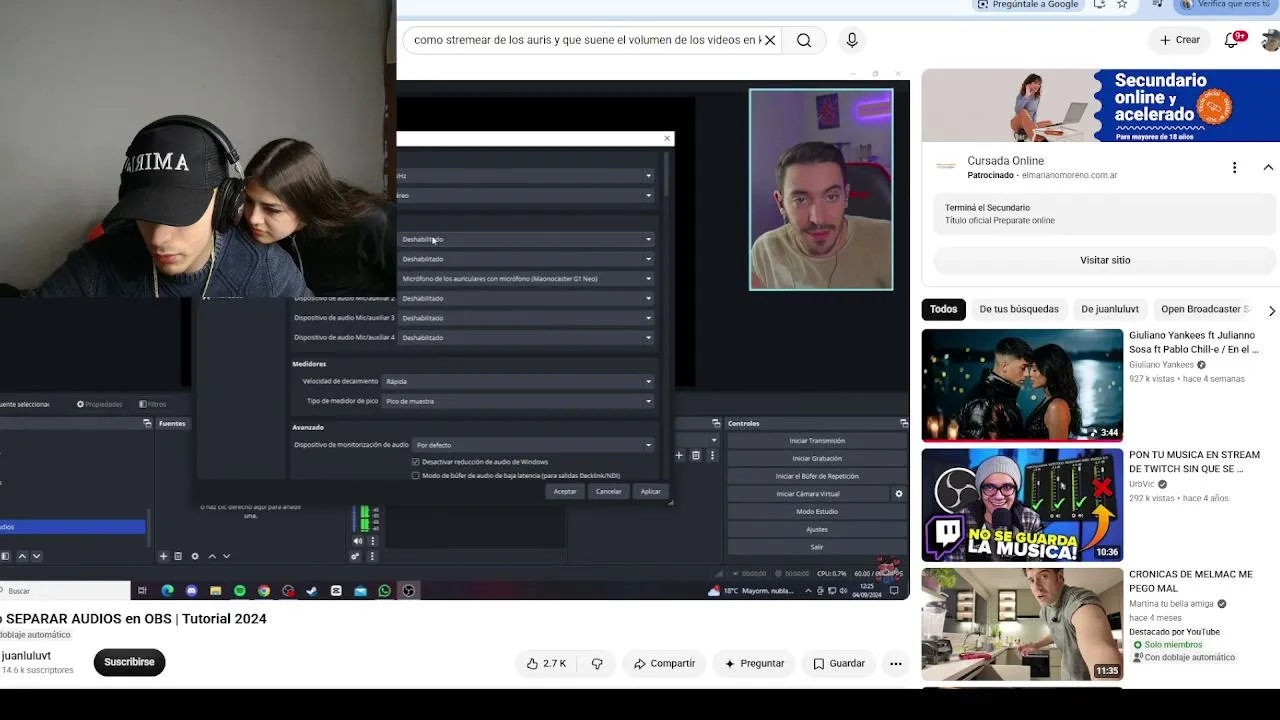Click the OBS Propiedades gear button
The width and height of the screenshot is (1280, 720).
click(99, 404)
